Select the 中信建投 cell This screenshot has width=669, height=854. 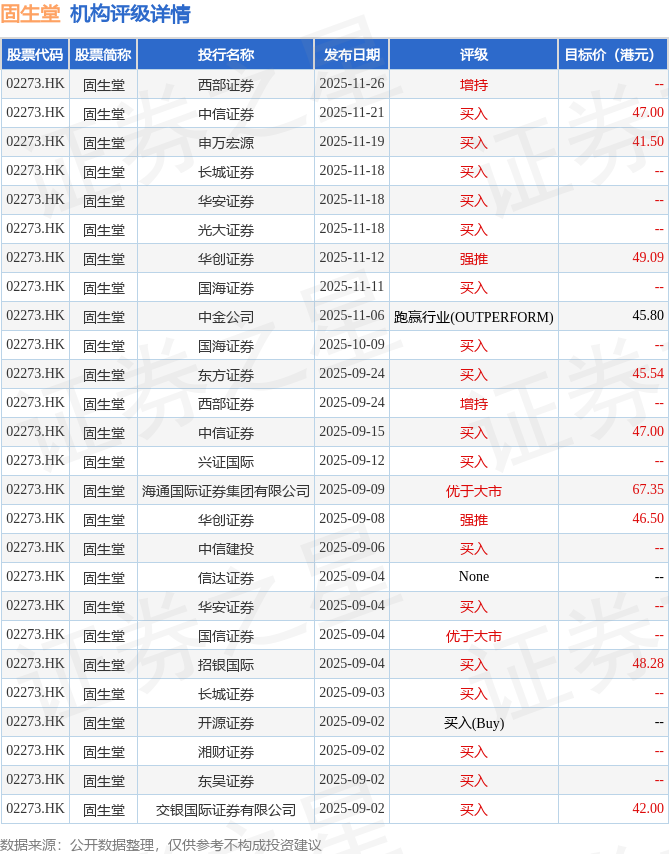(226, 548)
